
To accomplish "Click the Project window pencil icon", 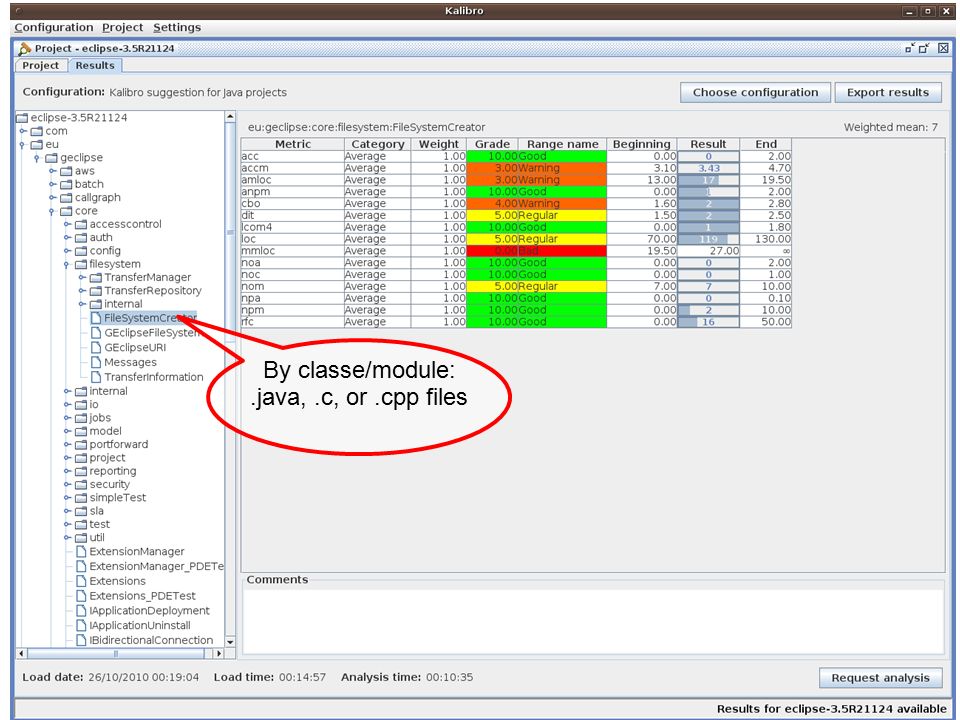I will [24, 48].
